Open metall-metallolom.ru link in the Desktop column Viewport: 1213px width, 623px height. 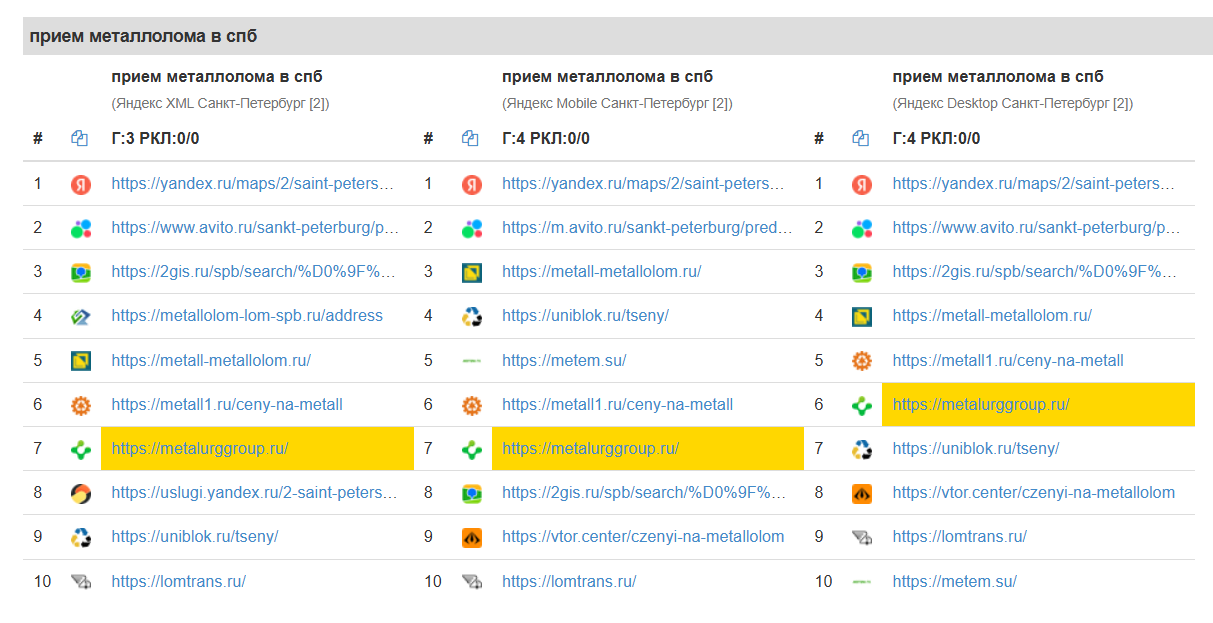point(991,316)
